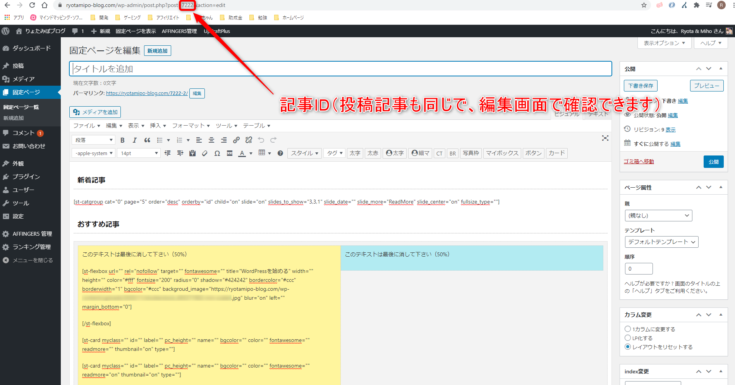Viewport: 735px width, 385px height.
Task: Click the title input field
Action: coord(340,69)
